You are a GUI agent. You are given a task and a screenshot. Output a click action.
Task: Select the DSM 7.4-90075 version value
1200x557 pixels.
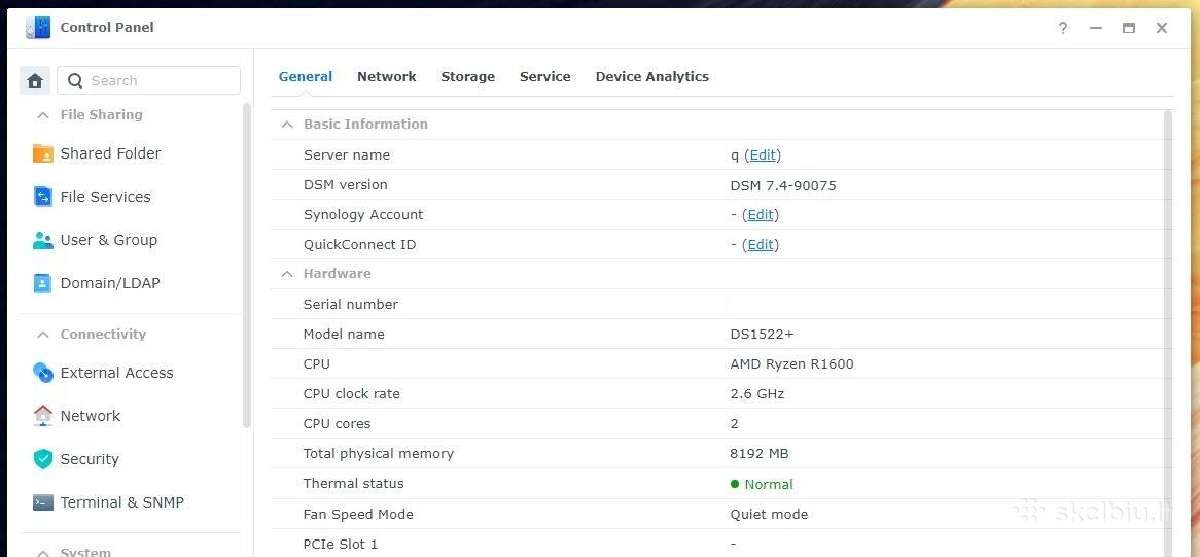(x=784, y=185)
